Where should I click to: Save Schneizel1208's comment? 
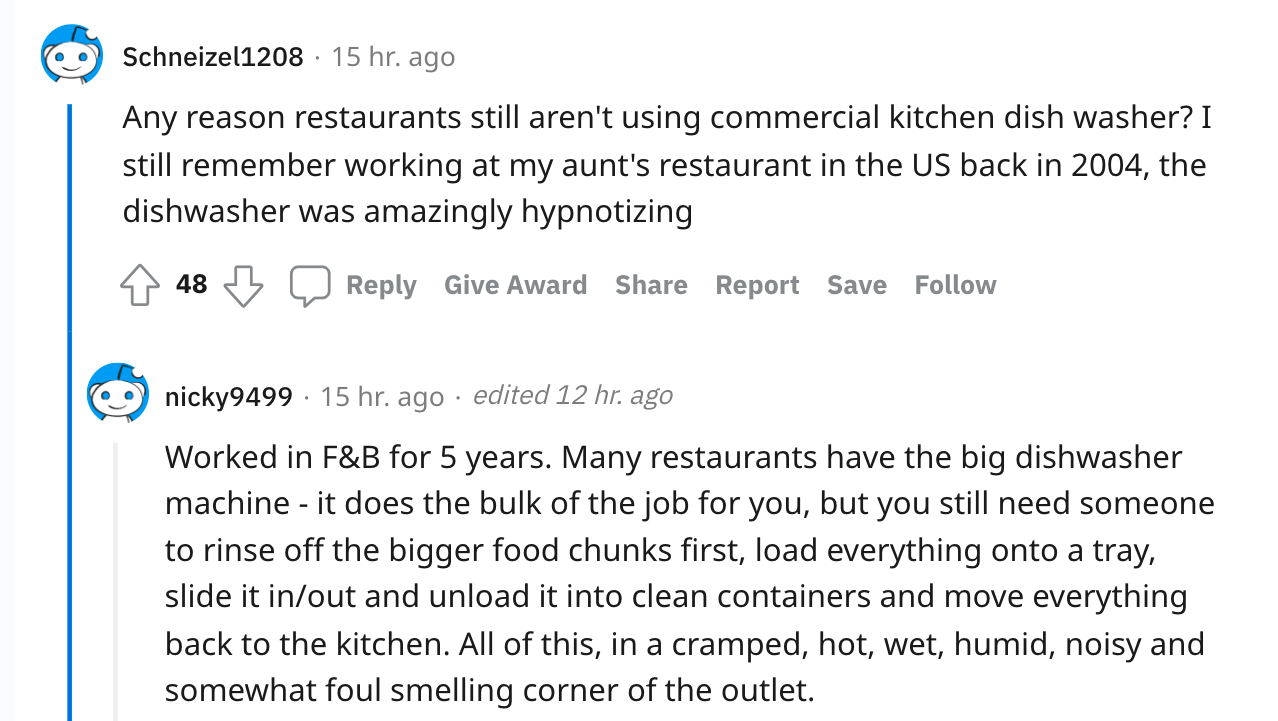[x=856, y=286]
